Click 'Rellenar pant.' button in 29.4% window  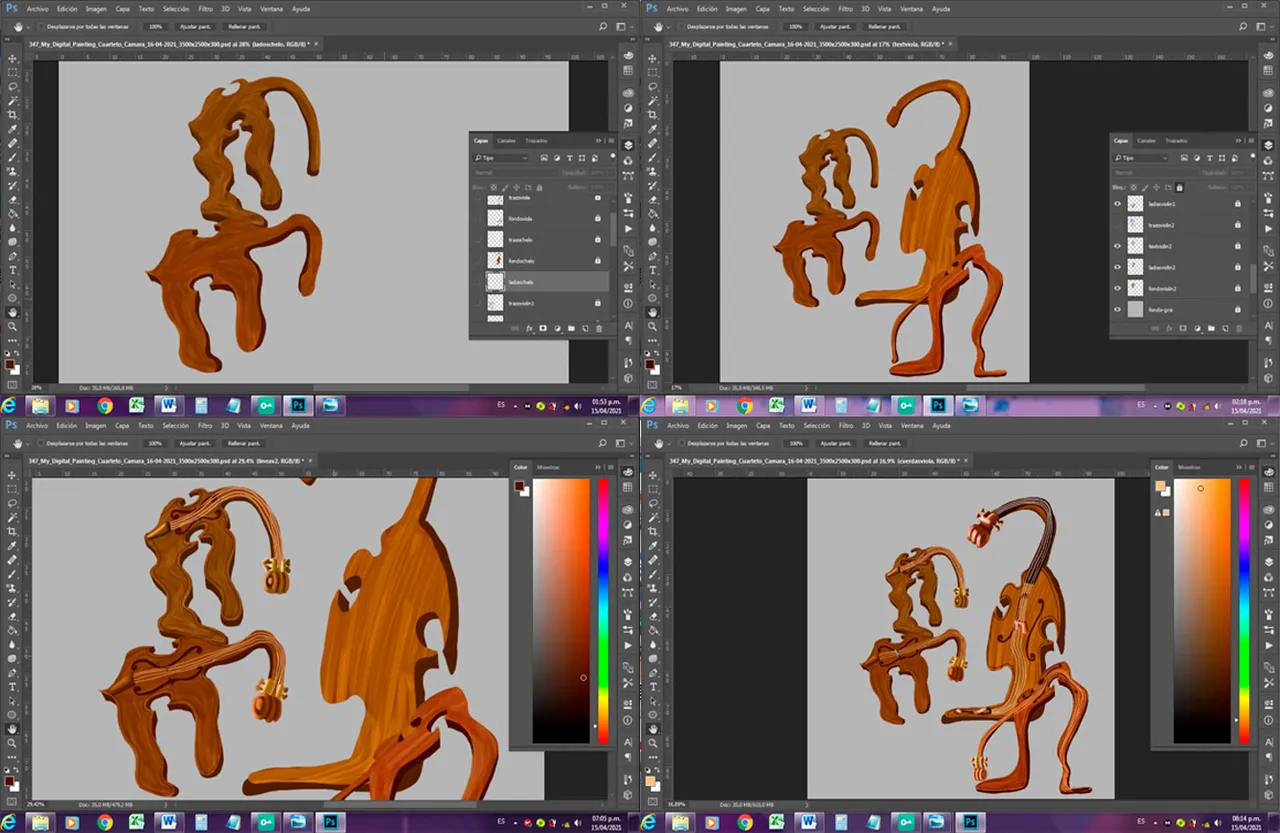pos(244,442)
